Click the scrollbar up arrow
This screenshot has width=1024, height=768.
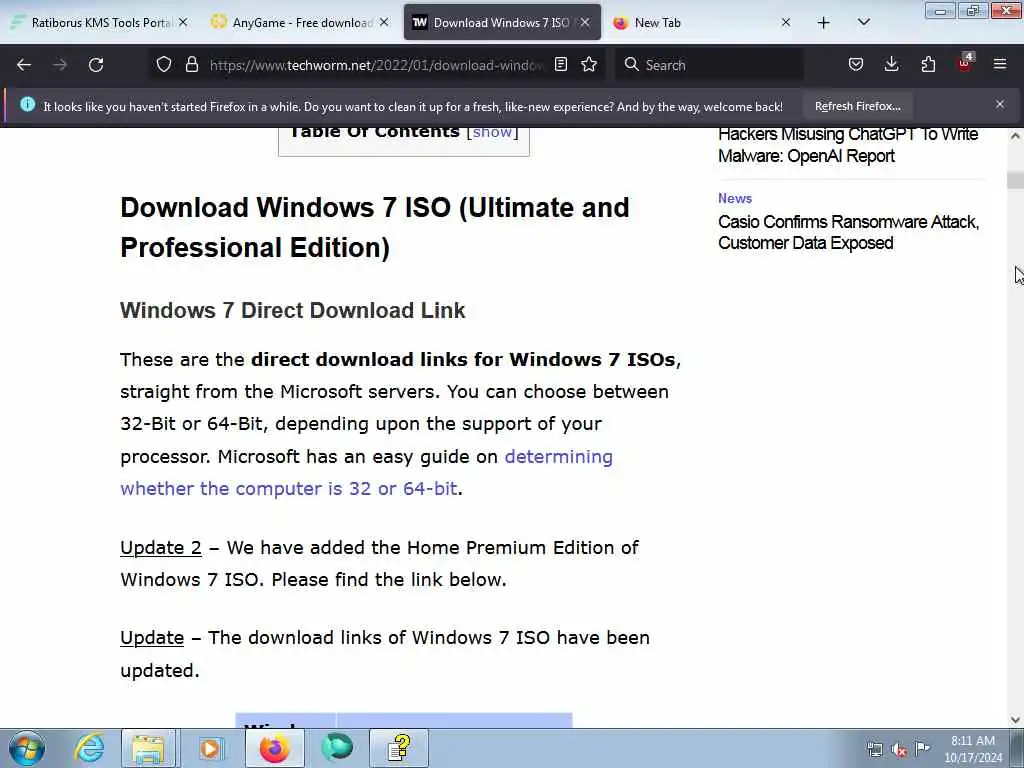coord(1015,136)
